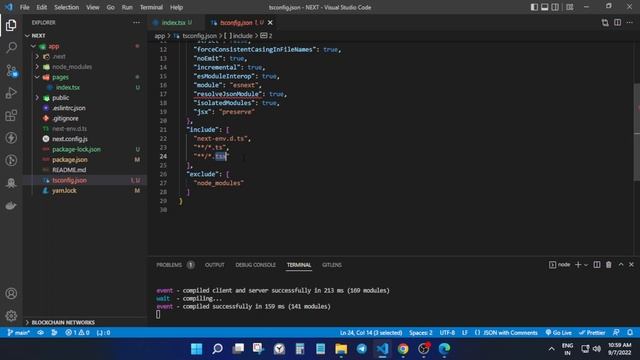
Task: Open the Search view in activity bar
Action: tap(11, 47)
